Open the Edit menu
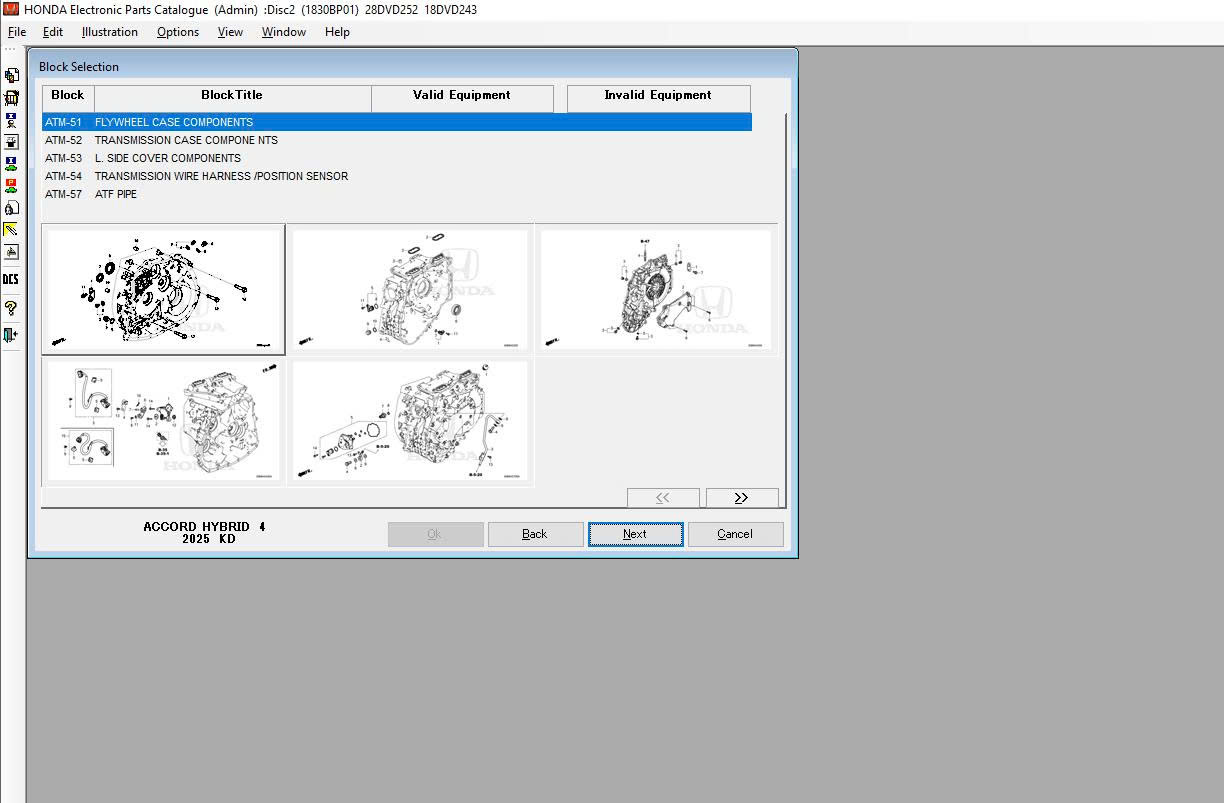Screen dimensions: 1224x803 (53, 32)
